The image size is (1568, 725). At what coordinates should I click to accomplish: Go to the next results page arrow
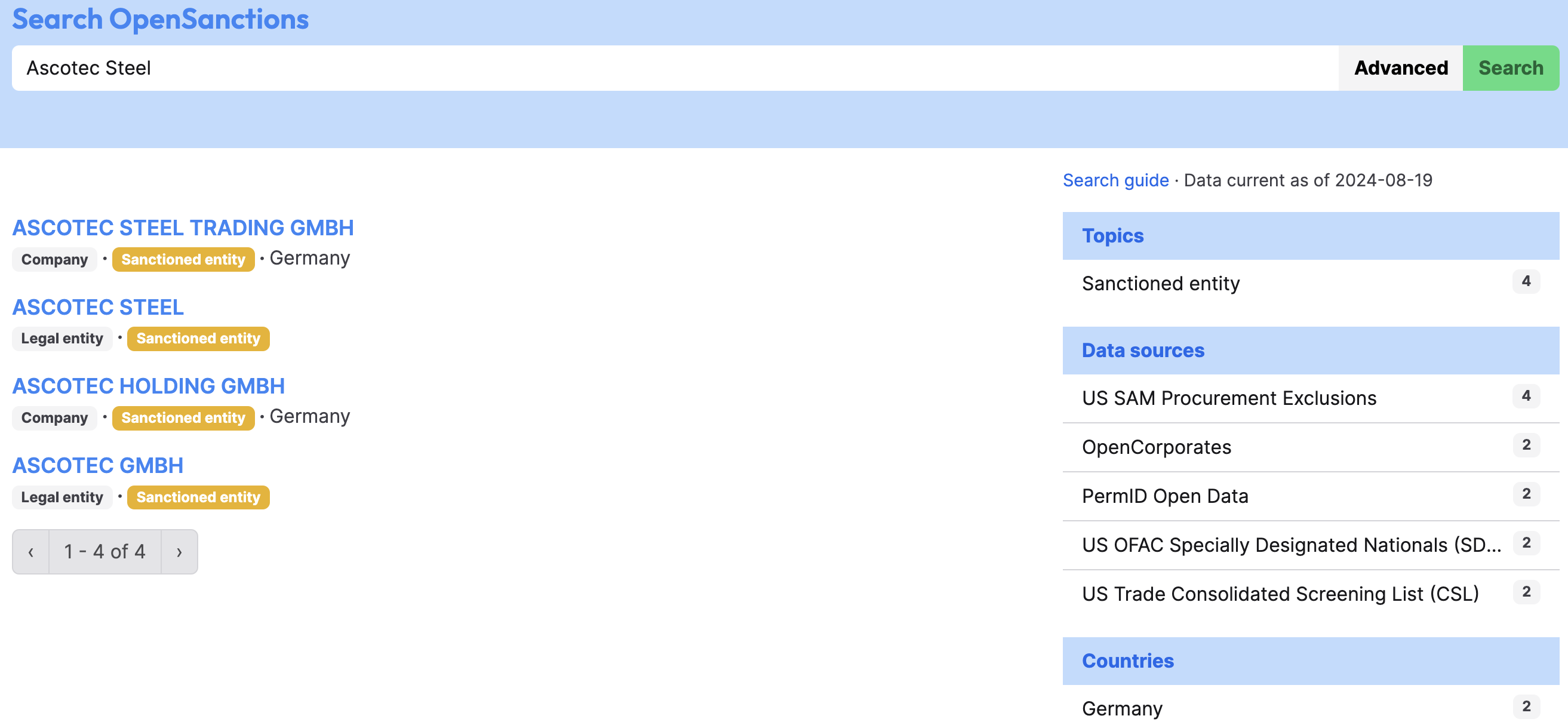[180, 551]
